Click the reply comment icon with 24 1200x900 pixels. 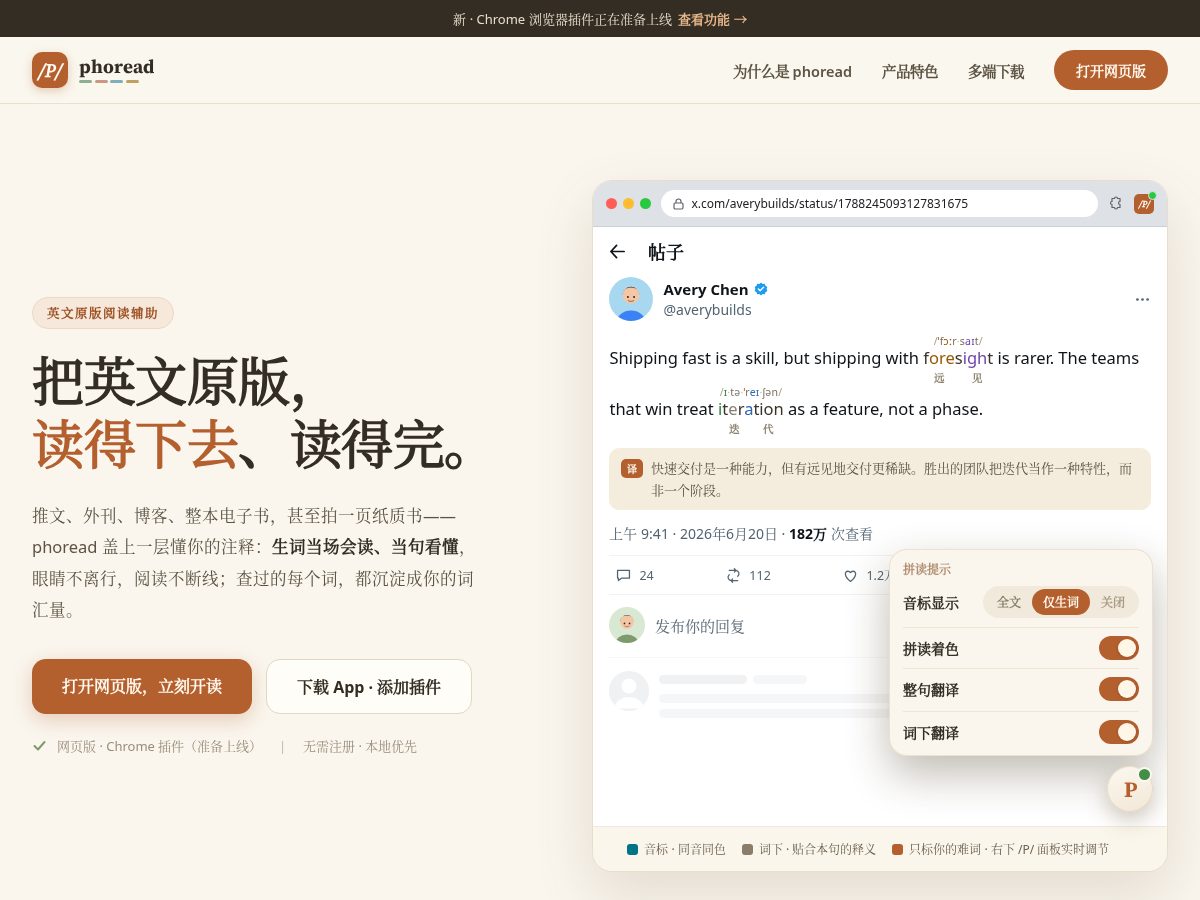point(624,575)
